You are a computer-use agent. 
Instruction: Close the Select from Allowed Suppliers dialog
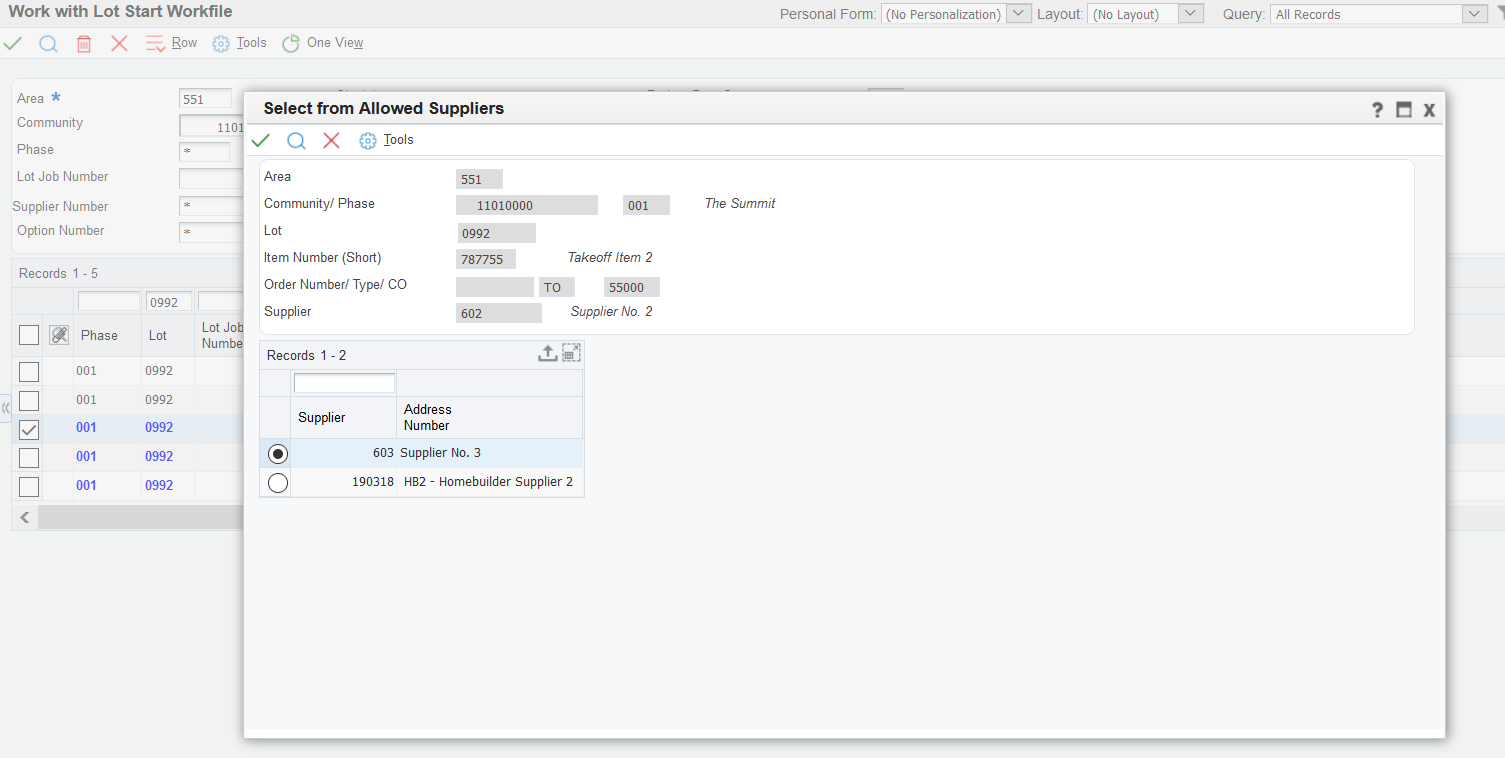pyautogui.click(x=1429, y=110)
